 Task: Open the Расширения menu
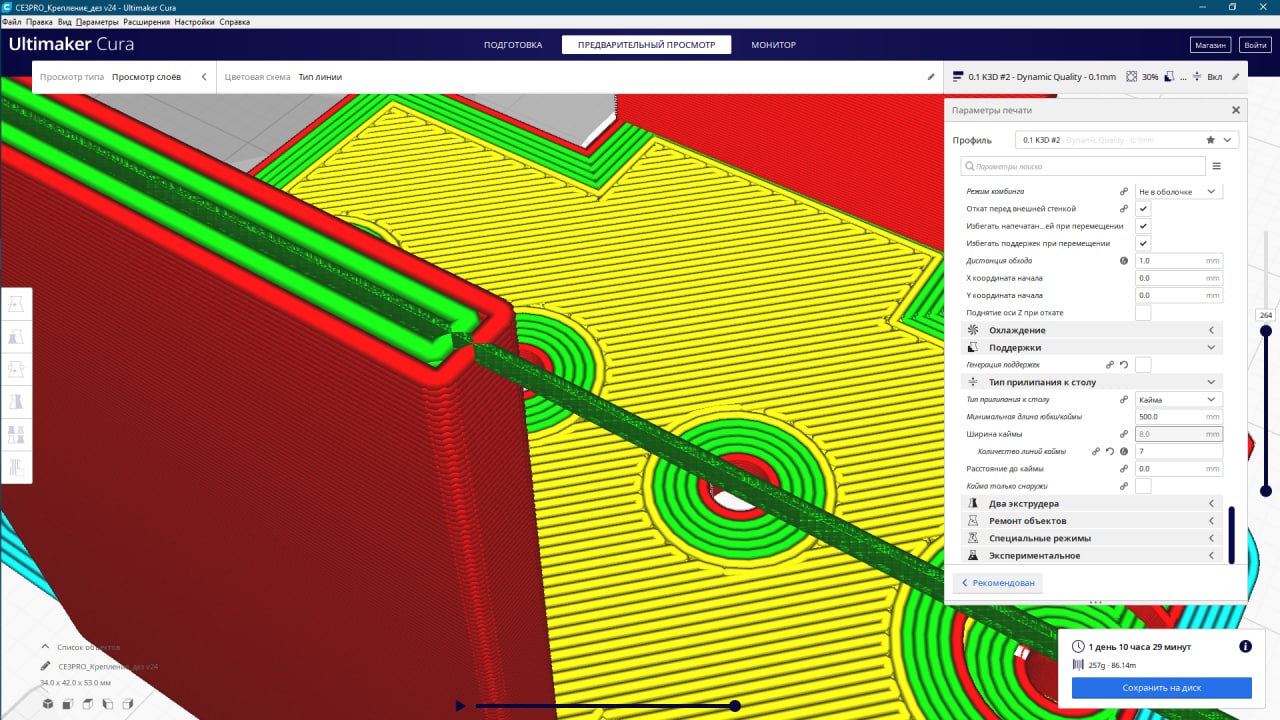(x=146, y=21)
